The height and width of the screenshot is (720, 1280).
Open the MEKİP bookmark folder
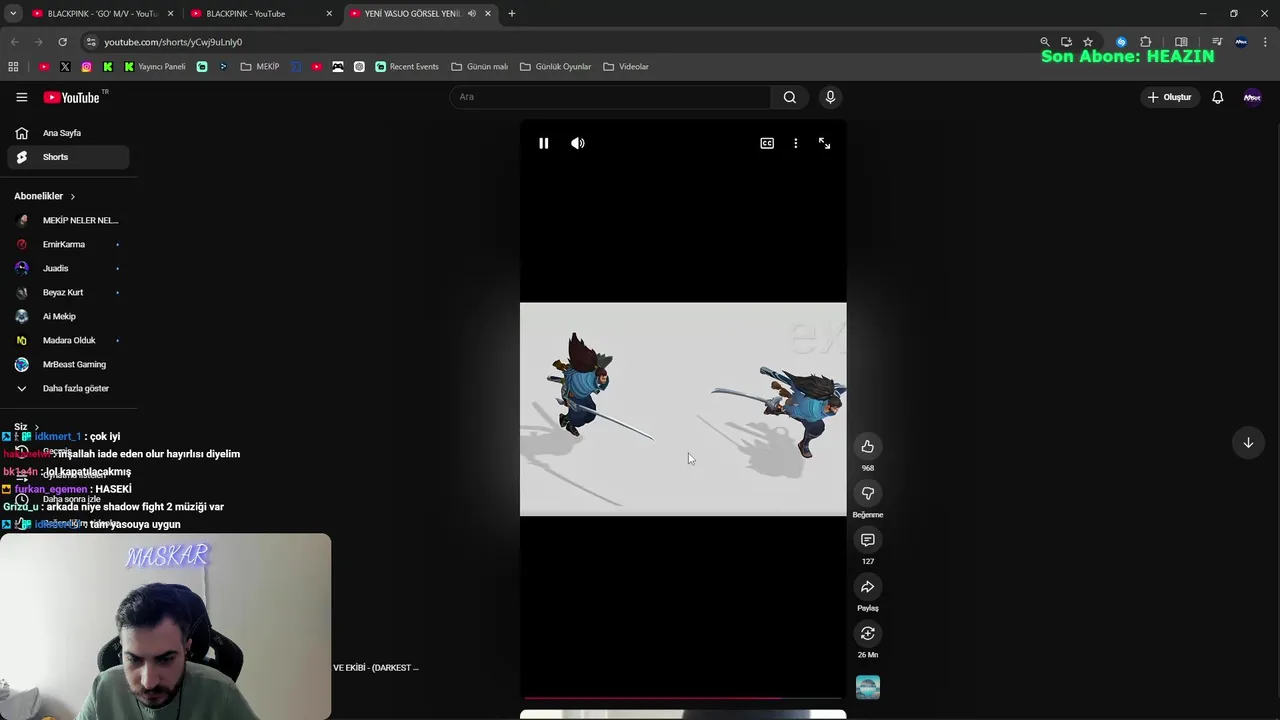point(260,66)
